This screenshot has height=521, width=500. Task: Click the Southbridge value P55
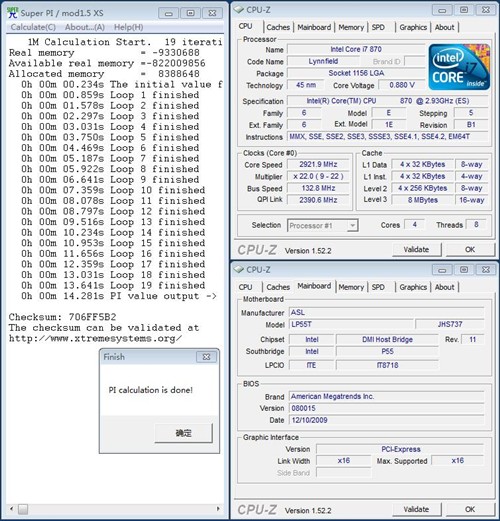[x=387, y=351]
